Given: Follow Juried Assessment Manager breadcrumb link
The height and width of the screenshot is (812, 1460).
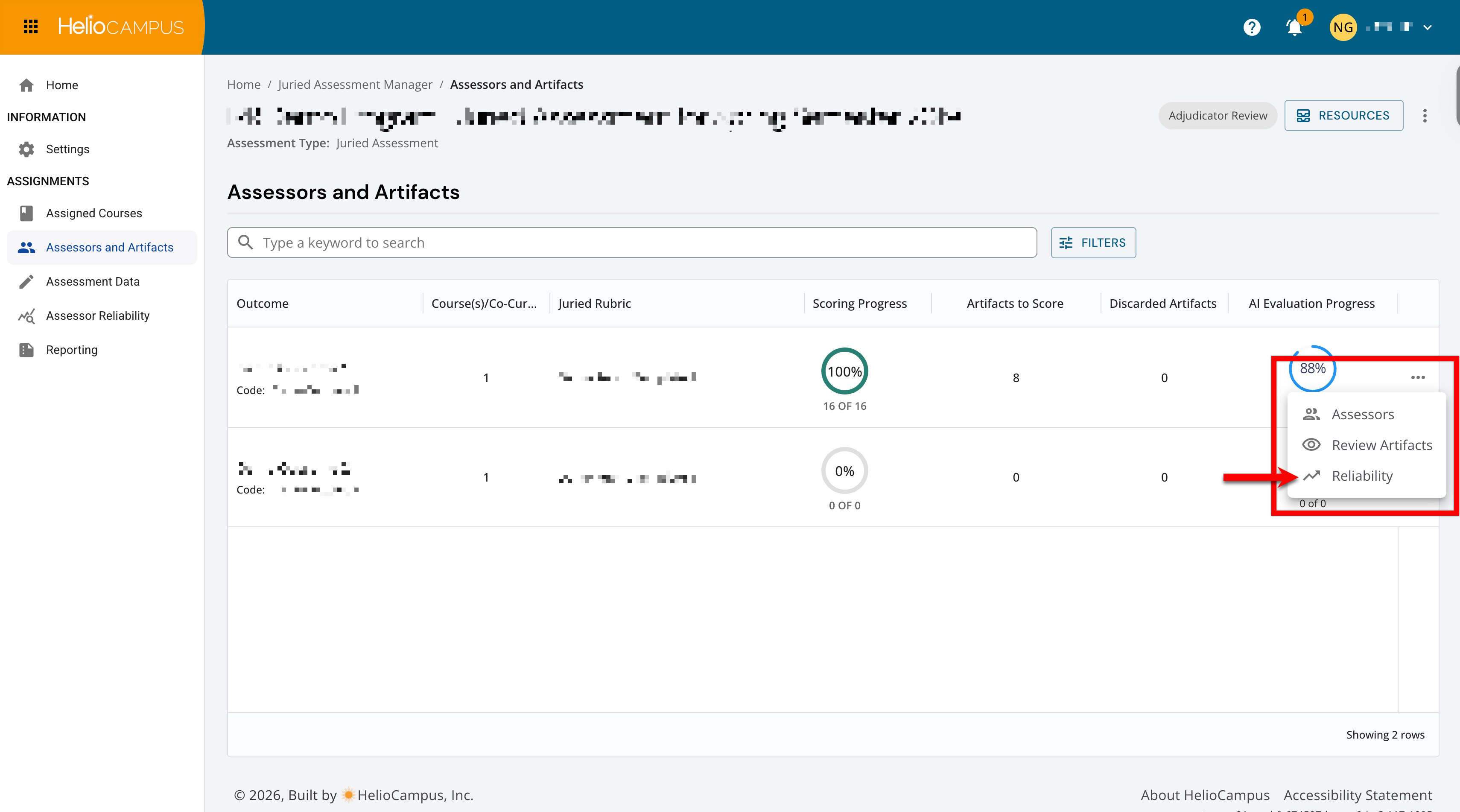Looking at the screenshot, I should click(x=355, y=85).
